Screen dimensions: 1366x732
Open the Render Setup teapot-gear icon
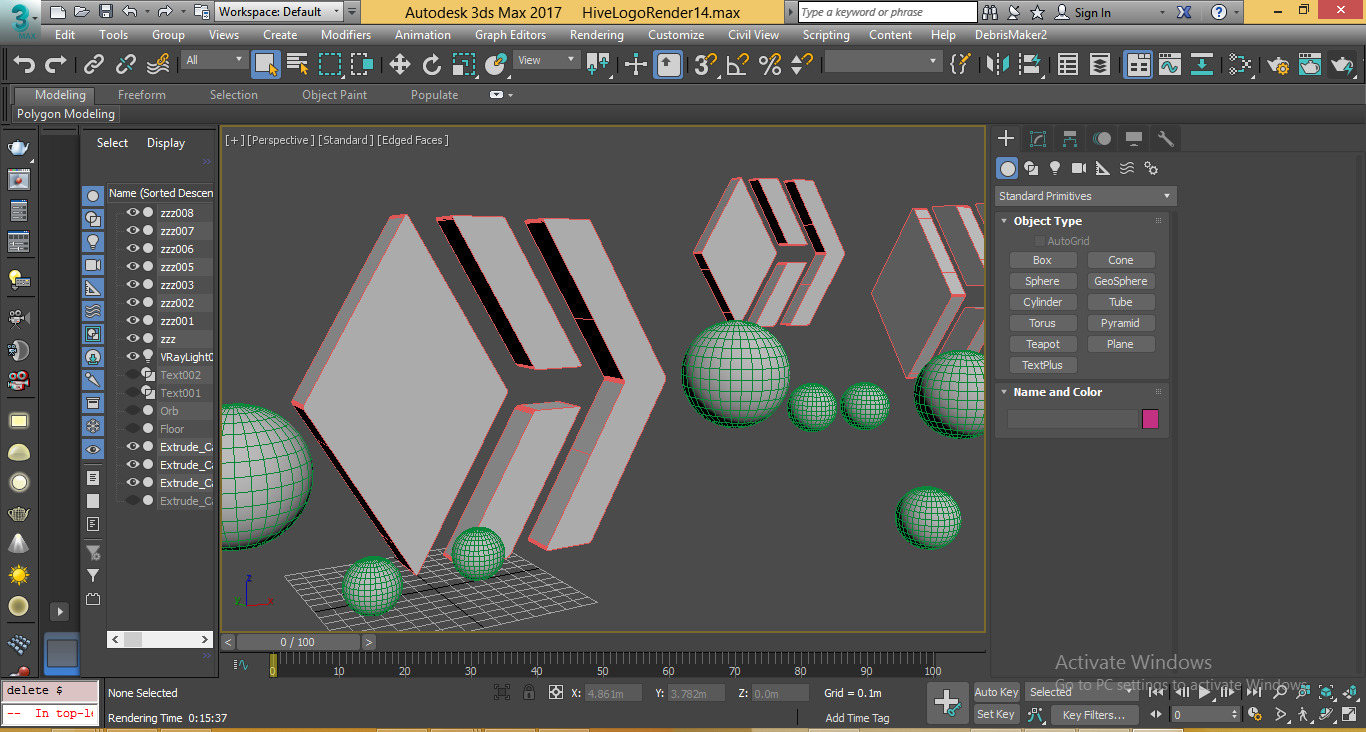coord(1278,65)
